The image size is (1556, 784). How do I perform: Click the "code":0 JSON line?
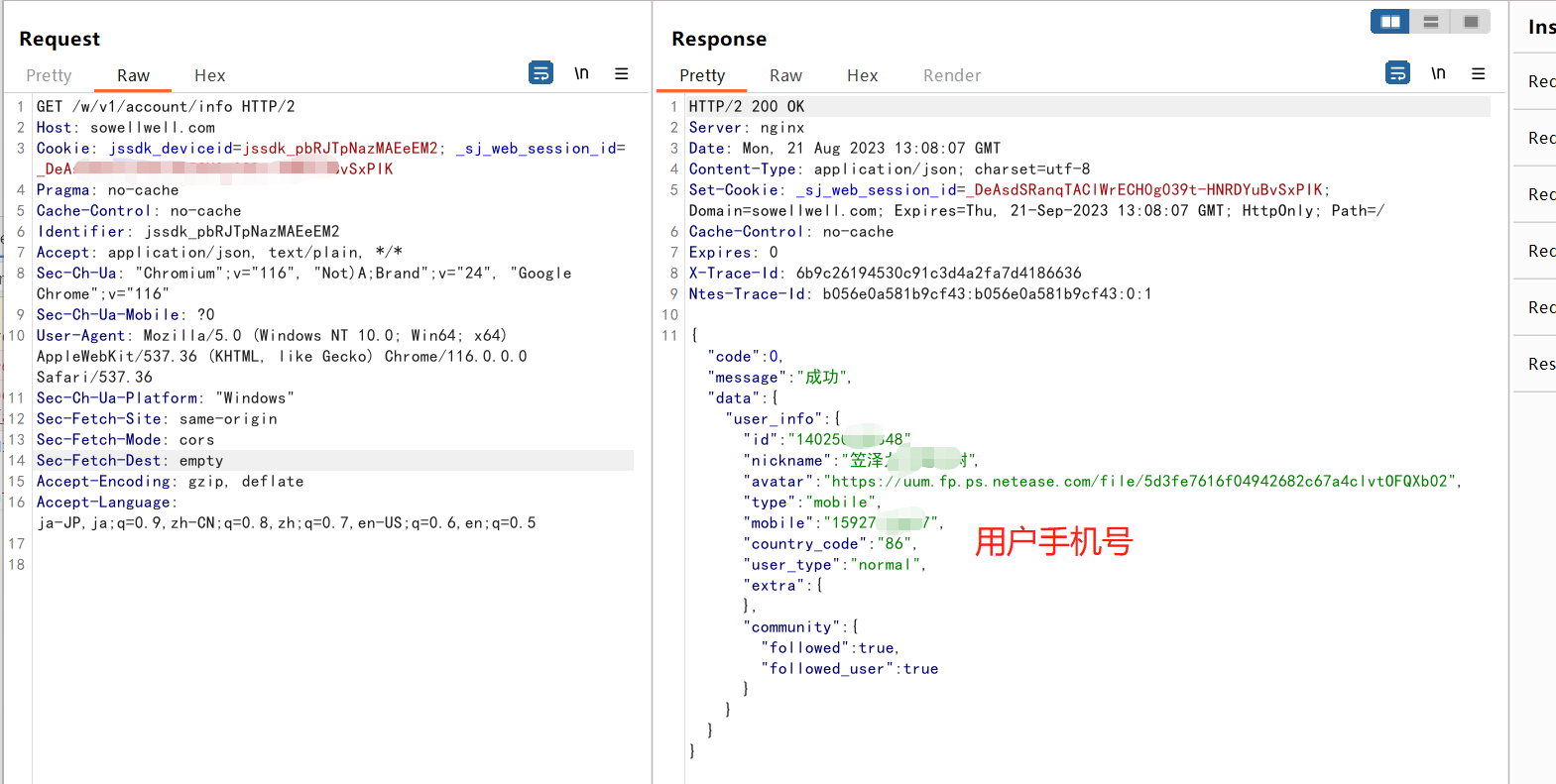(746, 356)
